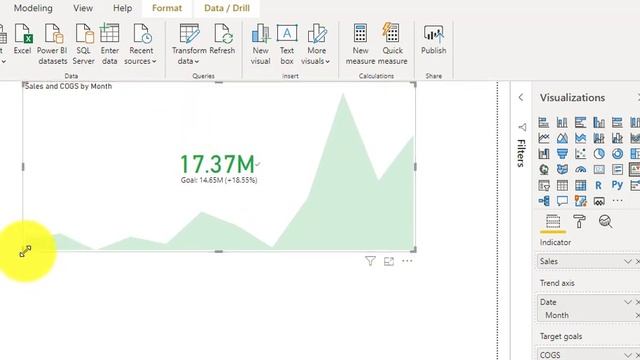Select the funnel chart visual
The image size is (640, 360).
click(562, 153)
